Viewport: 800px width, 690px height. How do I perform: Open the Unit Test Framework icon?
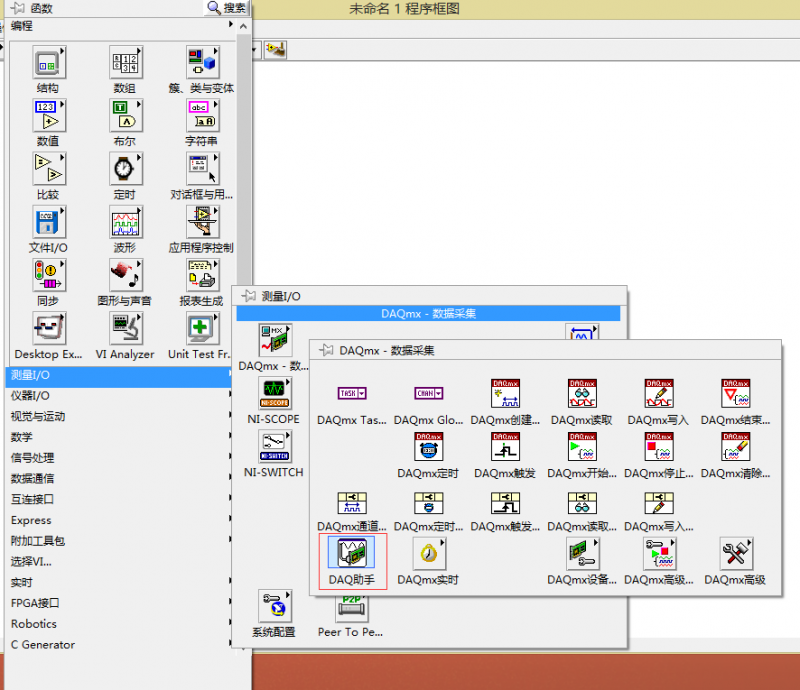202,328
